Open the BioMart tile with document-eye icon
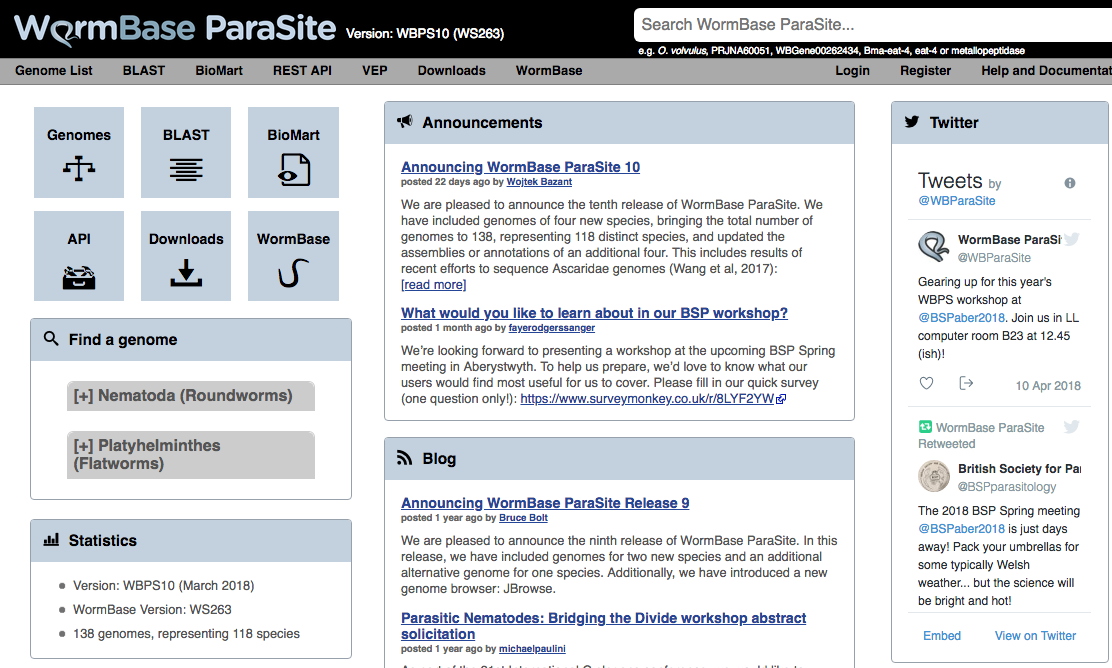The width and height of the screenshot is (1112, 668). click(293, 152)
